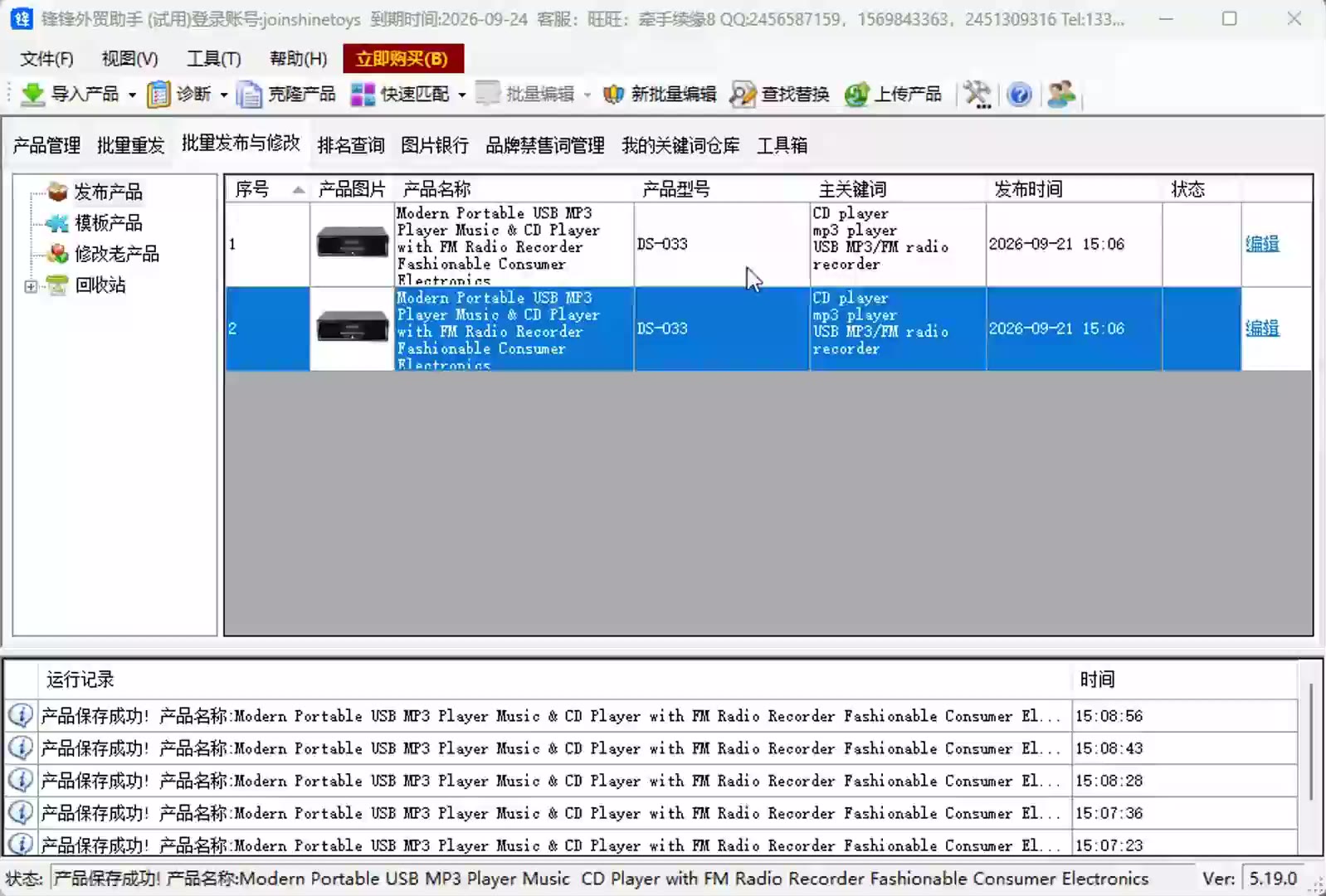Open the 诊断 dropdown arrow
This screenshot has width=1326, height=896.
(223, 95)
